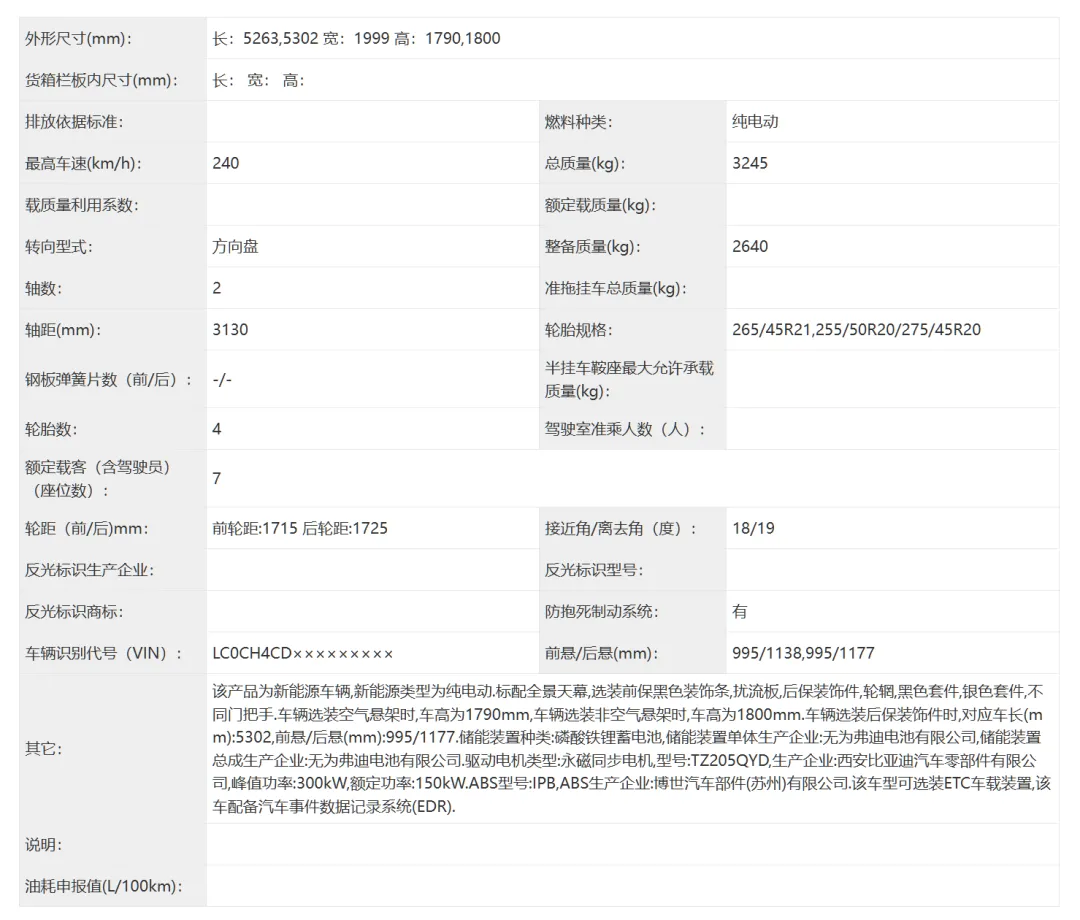Click the 前悬/后悬(mm) label

(x=601, y=654)
